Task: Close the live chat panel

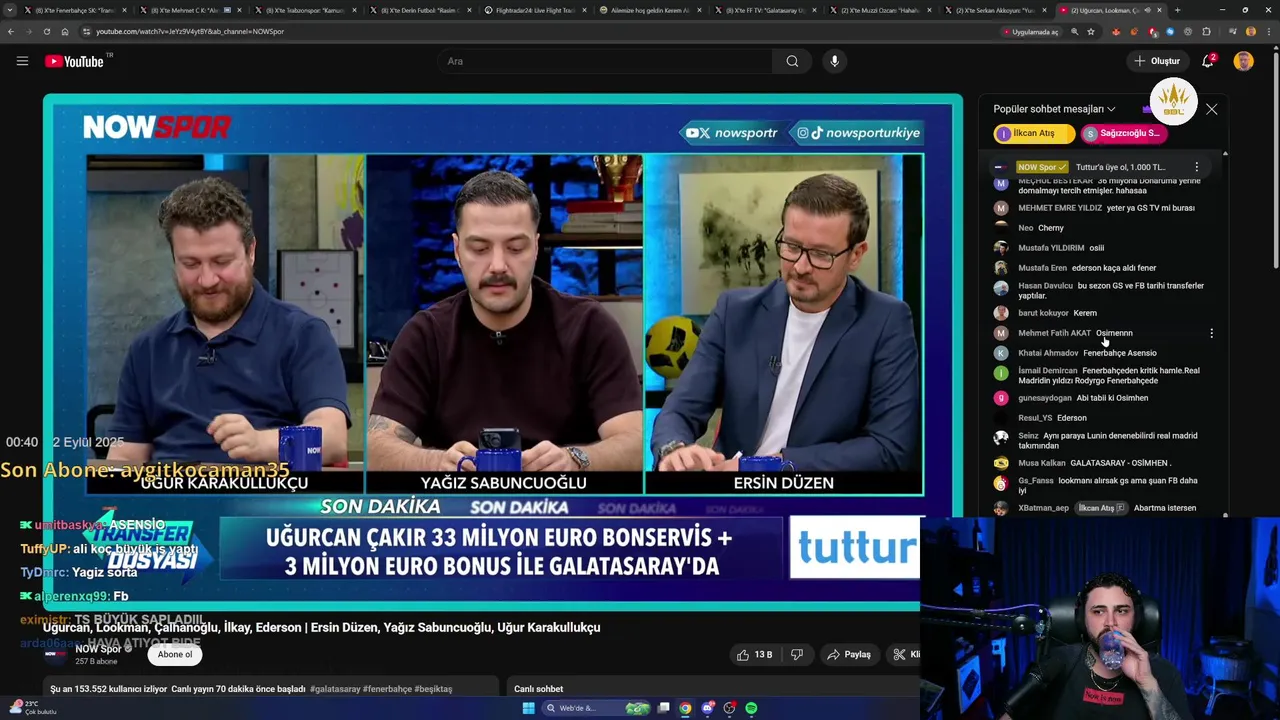Action: (x=1211, y=109)
